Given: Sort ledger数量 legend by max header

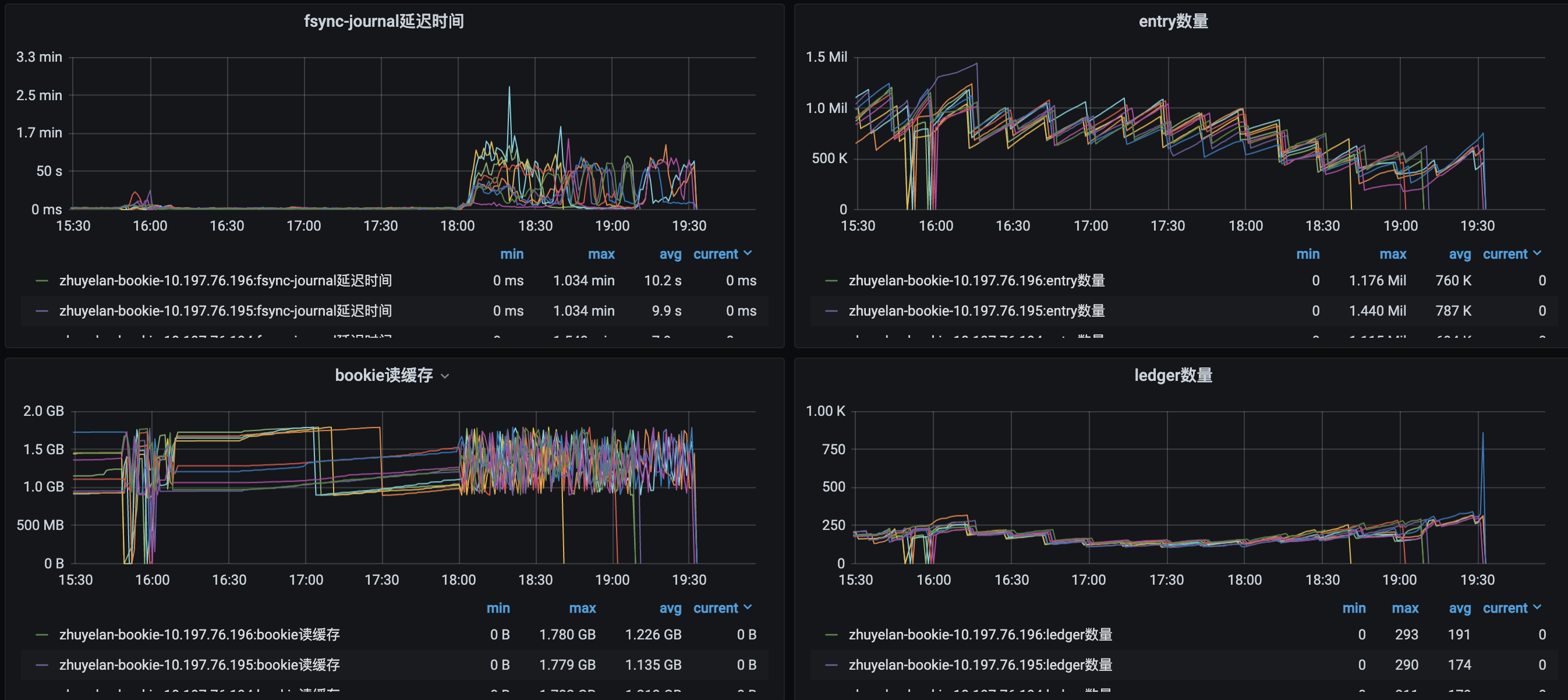Looking at the screenshot, I should [x=1404, y=609].
